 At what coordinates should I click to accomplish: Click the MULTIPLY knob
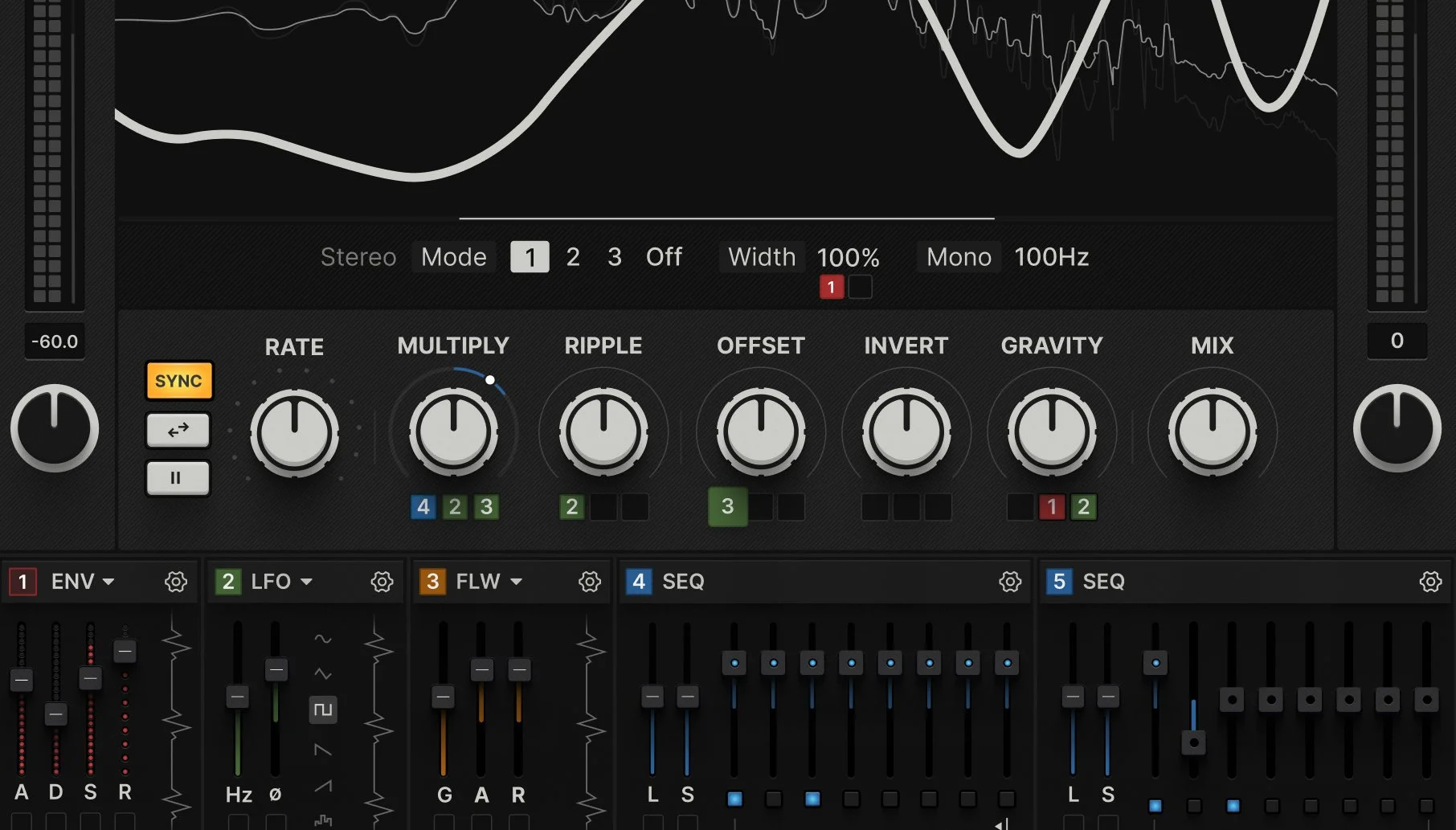pyautogui.click(x=453, y=431)
